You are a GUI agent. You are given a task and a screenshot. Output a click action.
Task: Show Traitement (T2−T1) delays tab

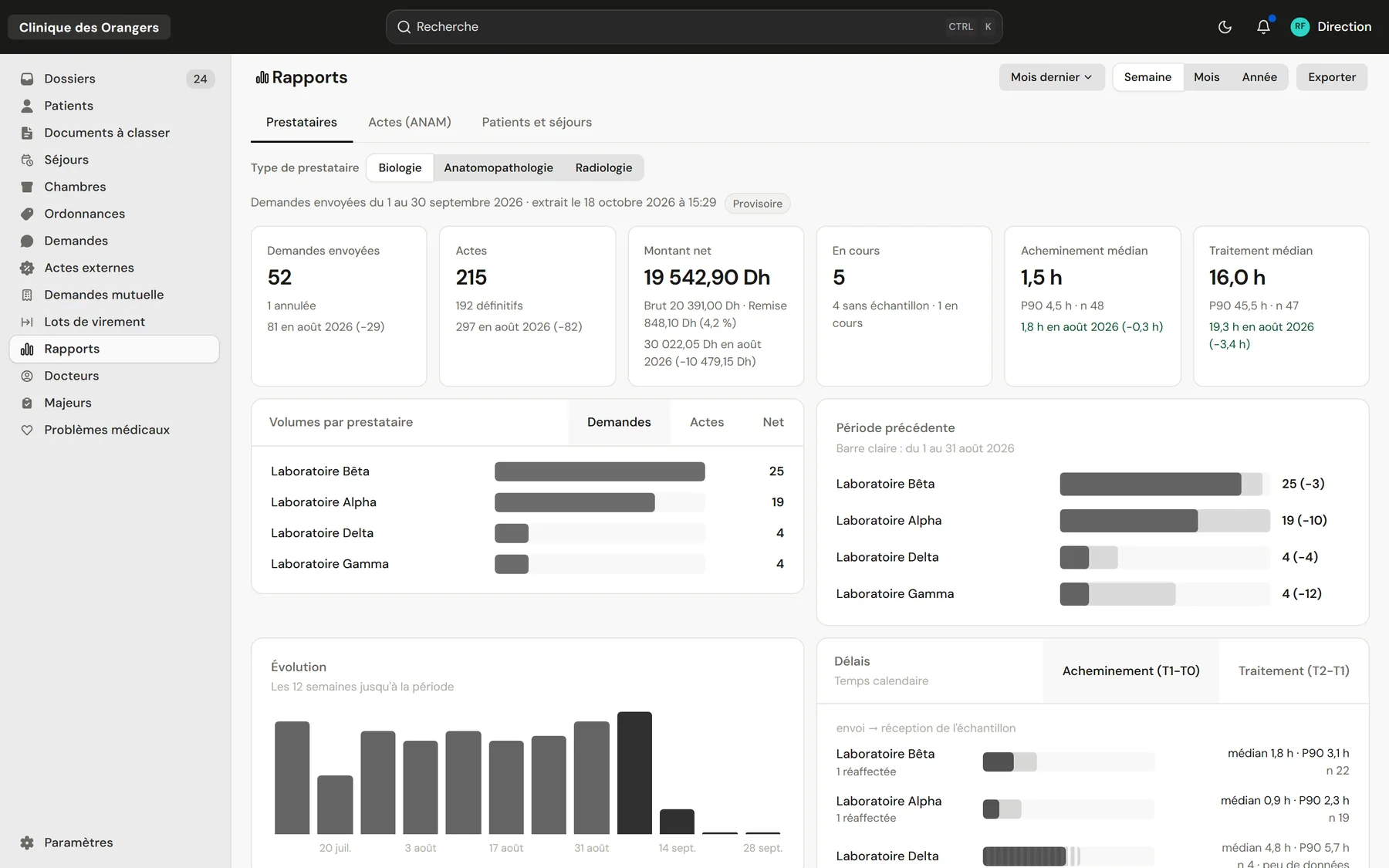click(1293, 670)
